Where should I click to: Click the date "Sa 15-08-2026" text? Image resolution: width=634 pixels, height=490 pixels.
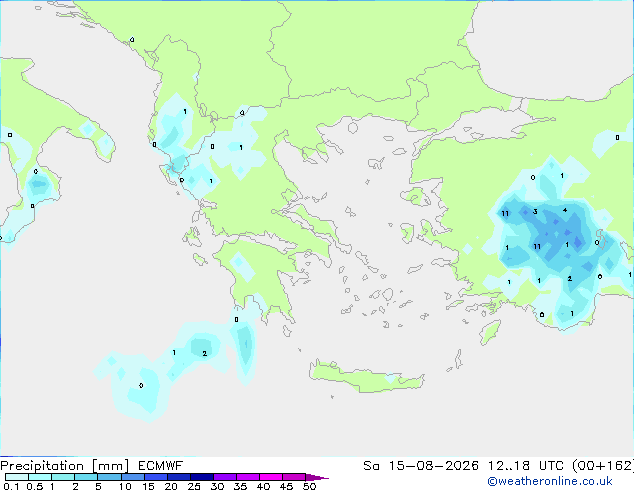421,466
